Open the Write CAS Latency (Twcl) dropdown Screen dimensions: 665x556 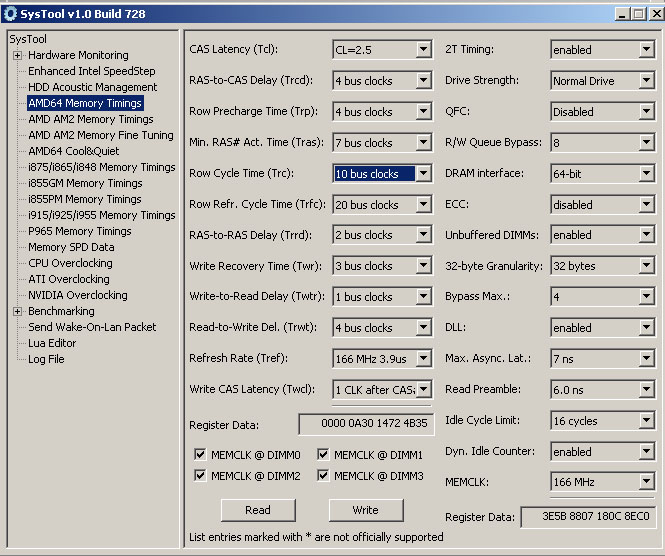click(382, 390)
